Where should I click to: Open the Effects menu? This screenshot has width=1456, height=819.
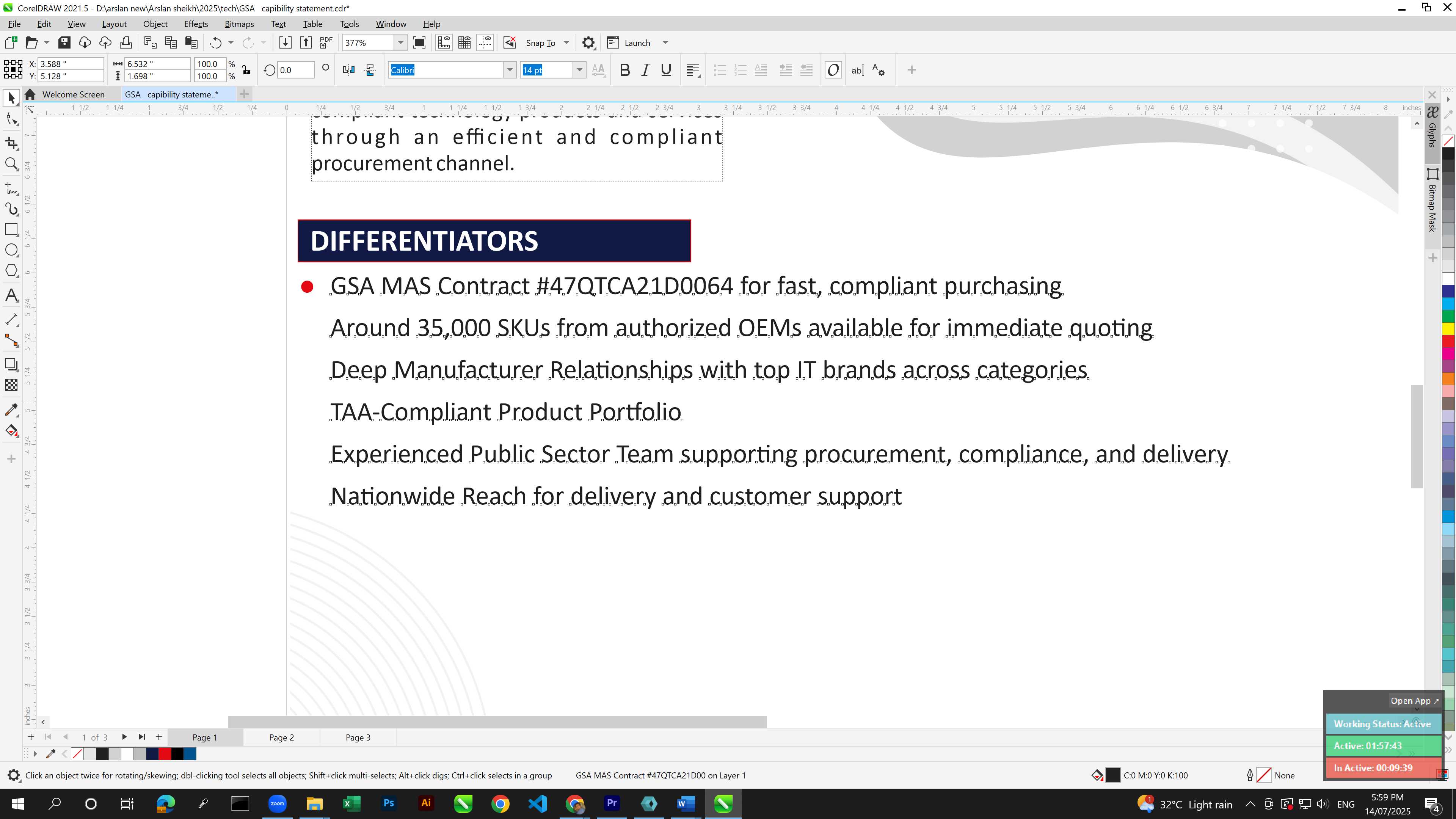click(196, 24)
